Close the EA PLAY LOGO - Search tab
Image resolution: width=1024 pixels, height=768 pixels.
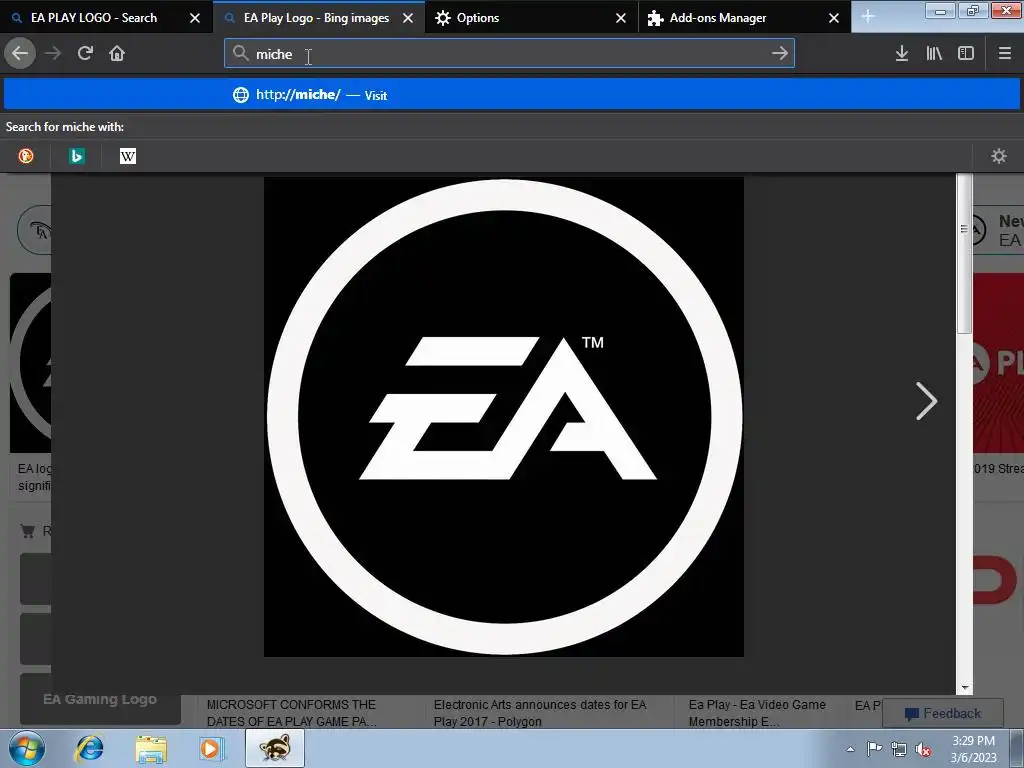195,18
